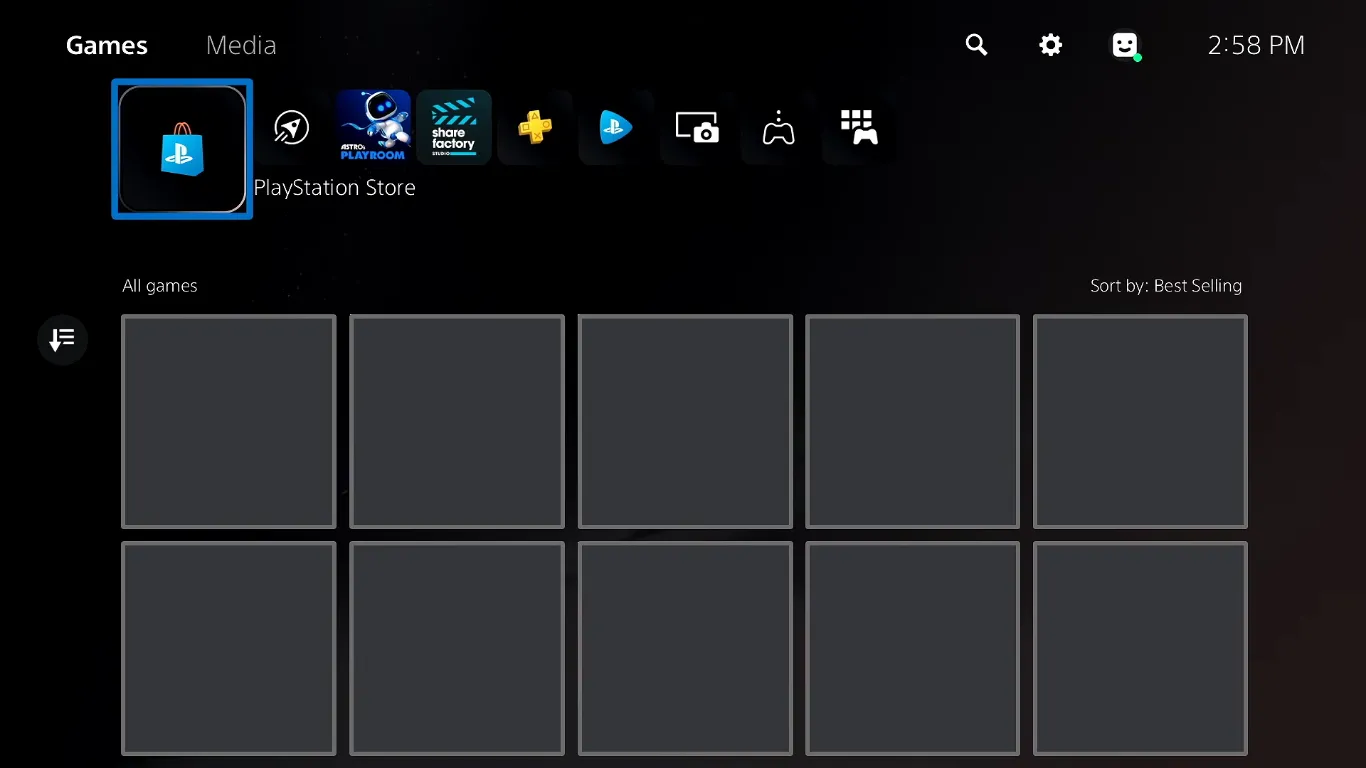
Task: Switch to the Media tab
Action: coord(241,45)
